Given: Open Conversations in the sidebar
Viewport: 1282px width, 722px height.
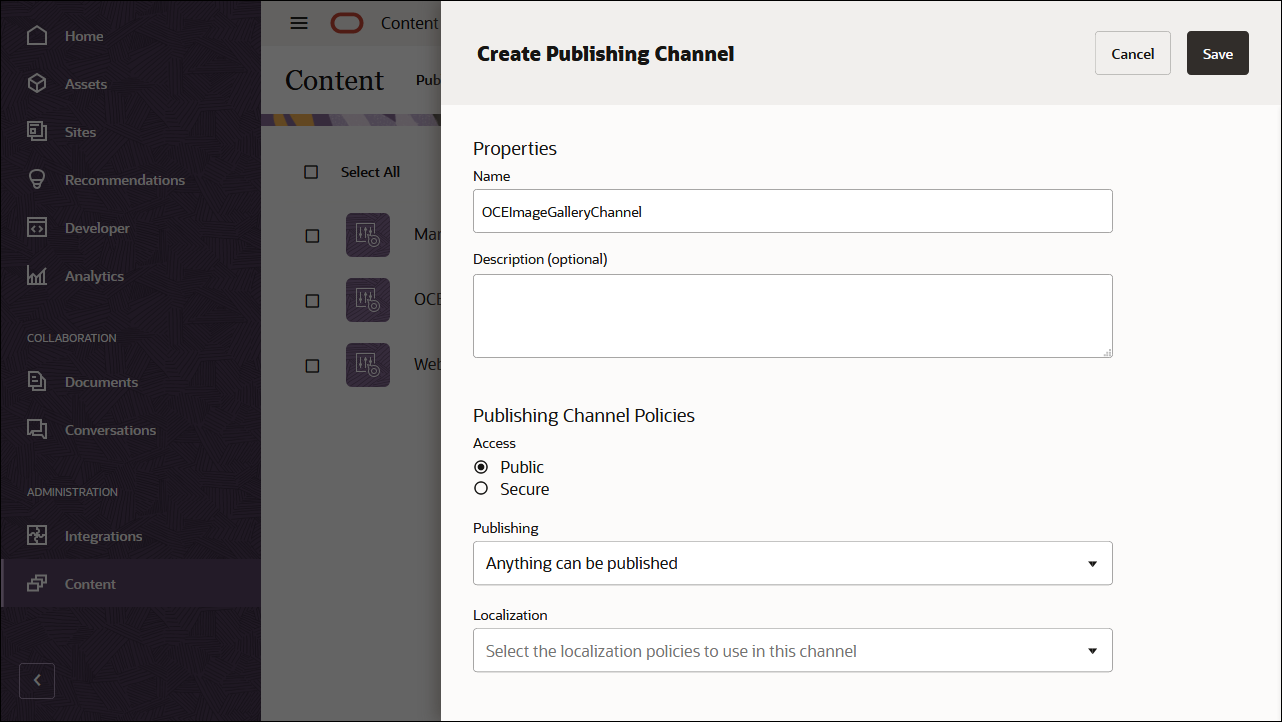Looking at the screenshot, I should (x=110, y=429).
